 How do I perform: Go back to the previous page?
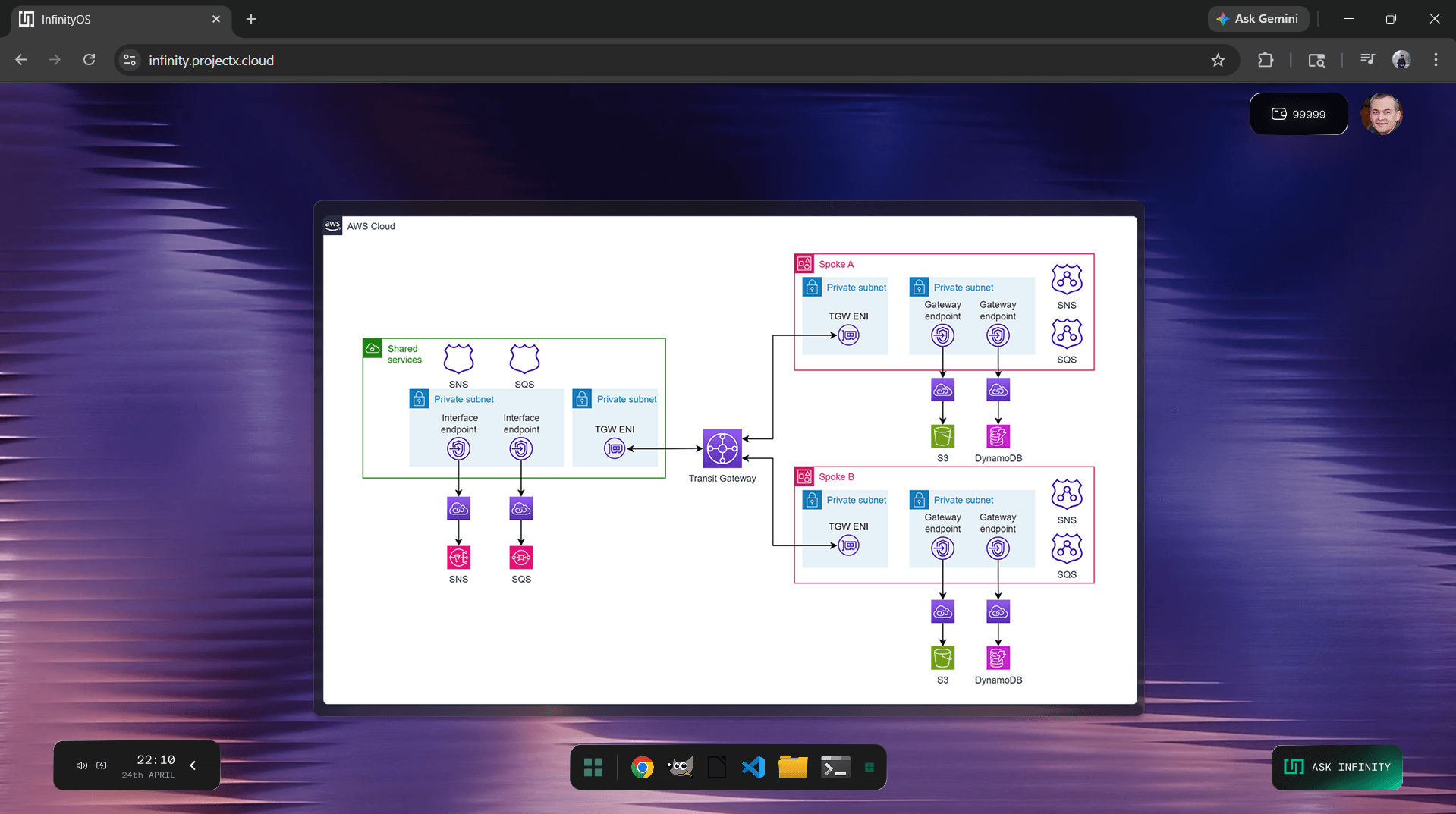21,60
